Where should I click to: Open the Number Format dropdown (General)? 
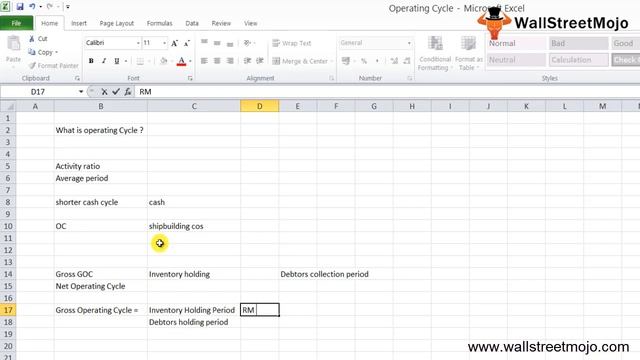409,43
